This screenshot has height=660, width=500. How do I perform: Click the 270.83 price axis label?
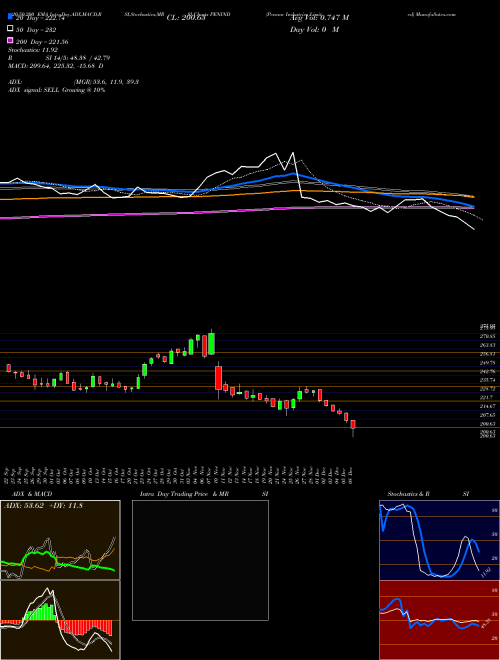[x=489, y=336]
